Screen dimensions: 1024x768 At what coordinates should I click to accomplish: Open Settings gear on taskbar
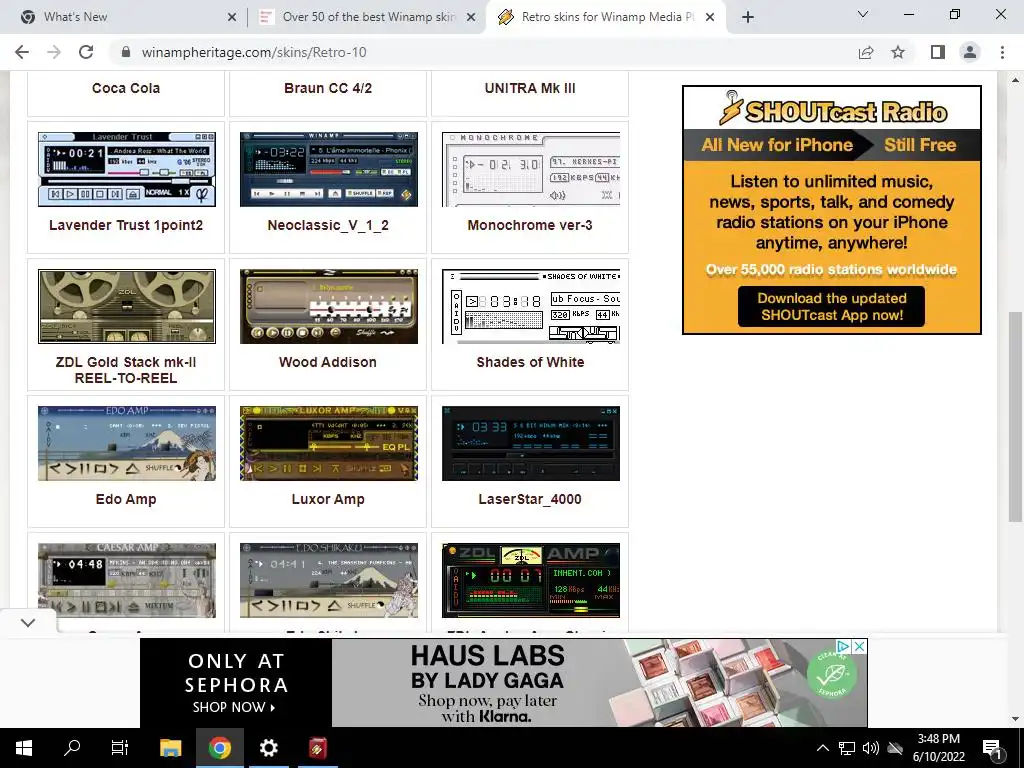point(268,748)
